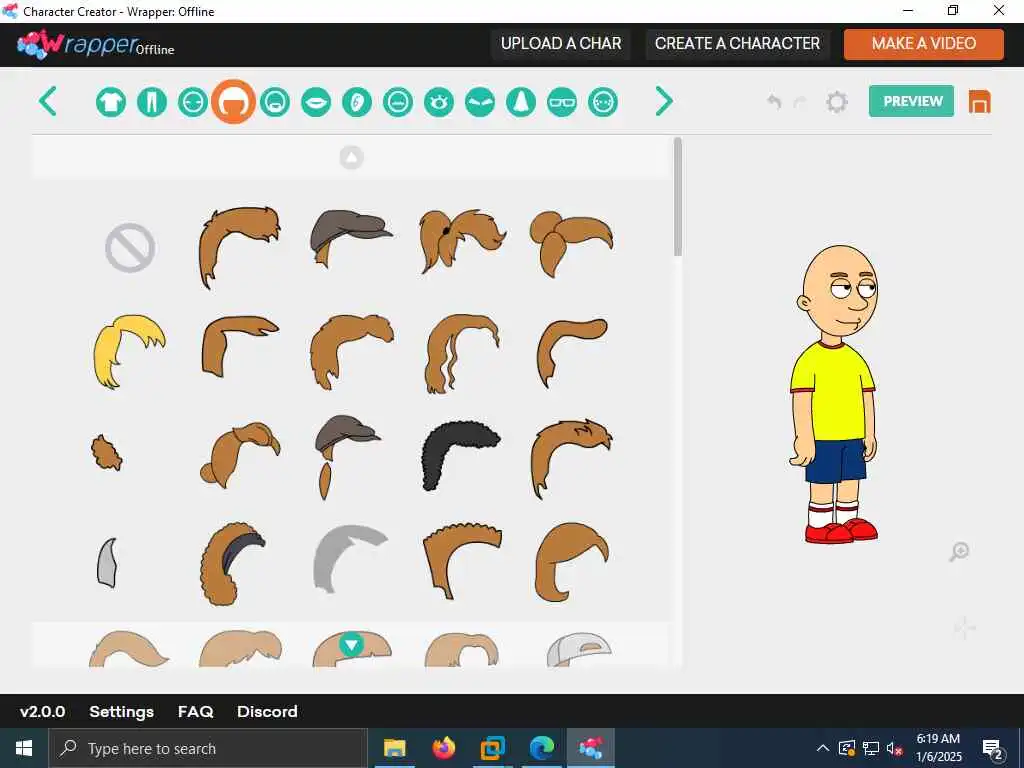Screen dimensions: 1024x768
Task: Open the FAQ footer link
Action: [195, 711]
